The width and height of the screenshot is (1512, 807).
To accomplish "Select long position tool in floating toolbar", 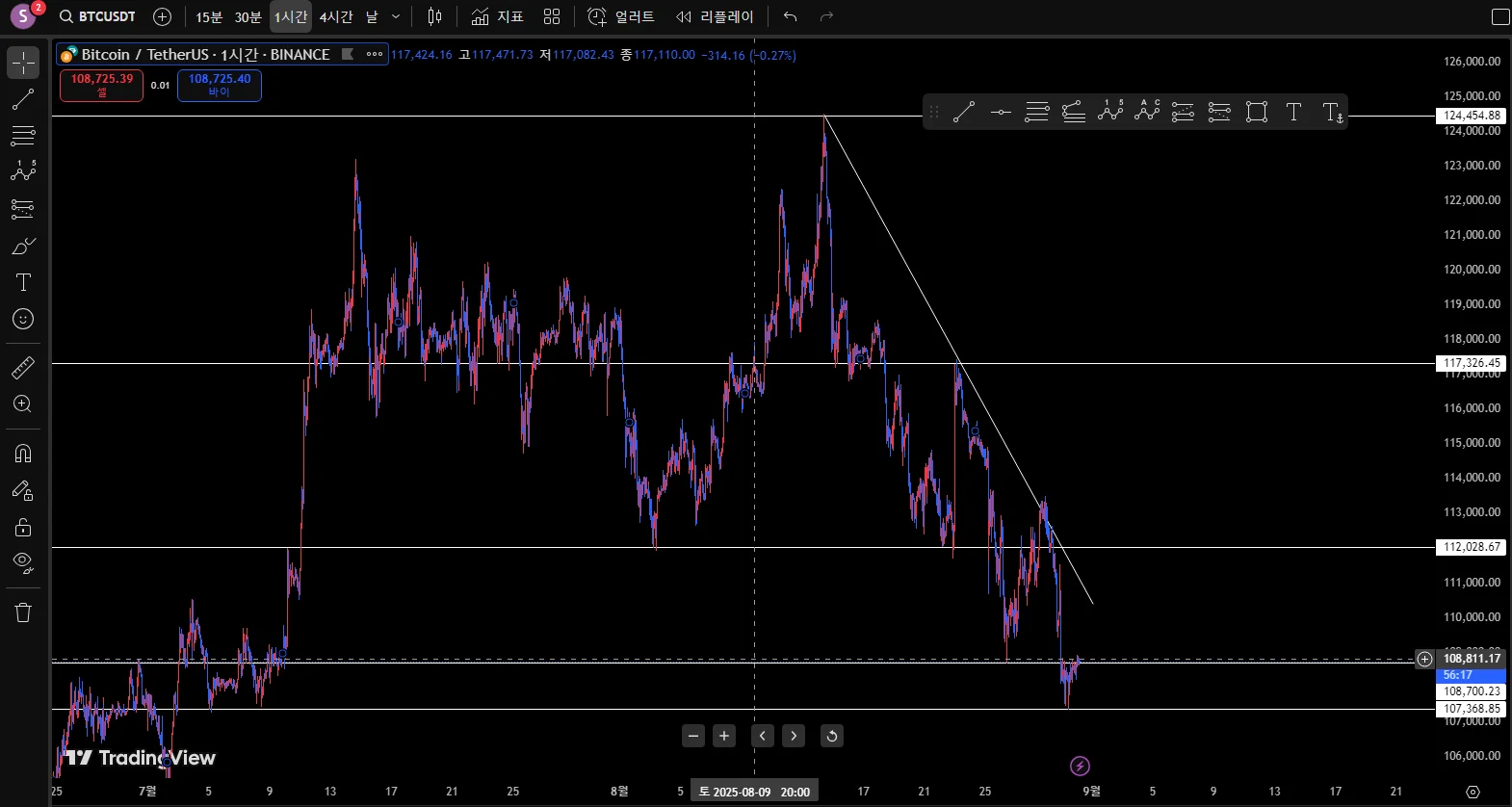I will click(1184, 113).
